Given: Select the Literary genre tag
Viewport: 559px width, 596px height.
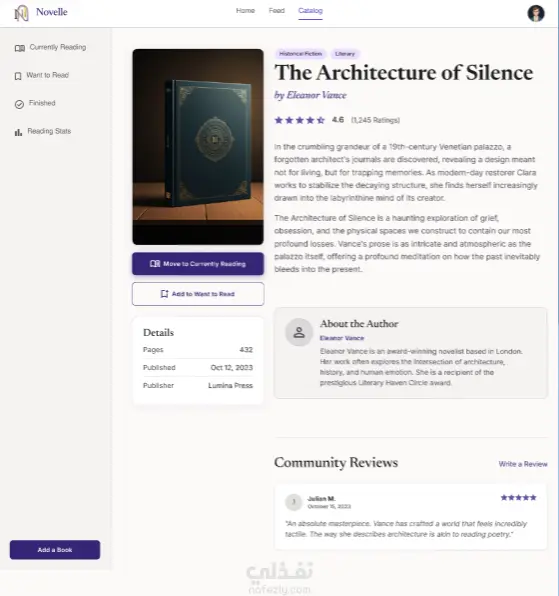Looking at the screenshot, I should coord(345,54).
